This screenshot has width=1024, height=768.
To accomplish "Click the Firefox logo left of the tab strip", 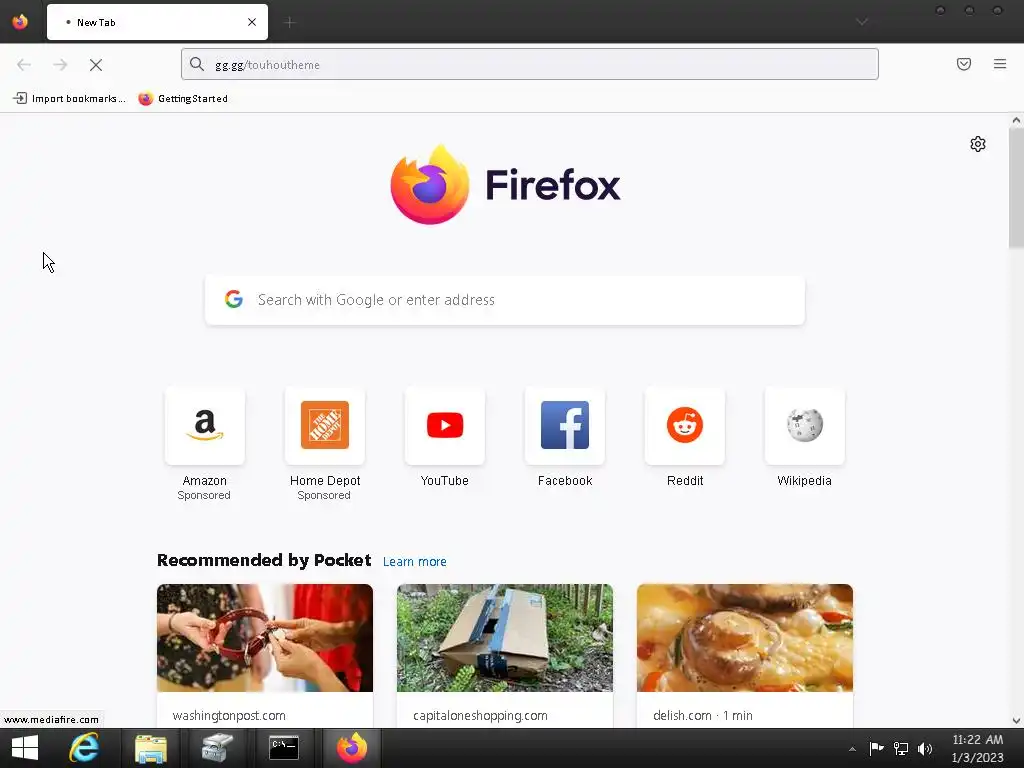I will point(20,22).
